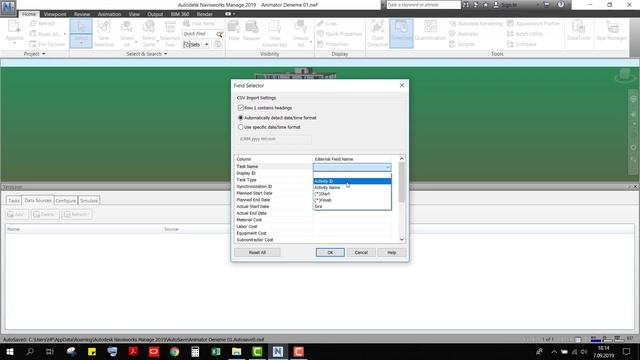Click the Navisworks application menu logo
The width and height of the screenshot is (640, 360).
[8, 7]
